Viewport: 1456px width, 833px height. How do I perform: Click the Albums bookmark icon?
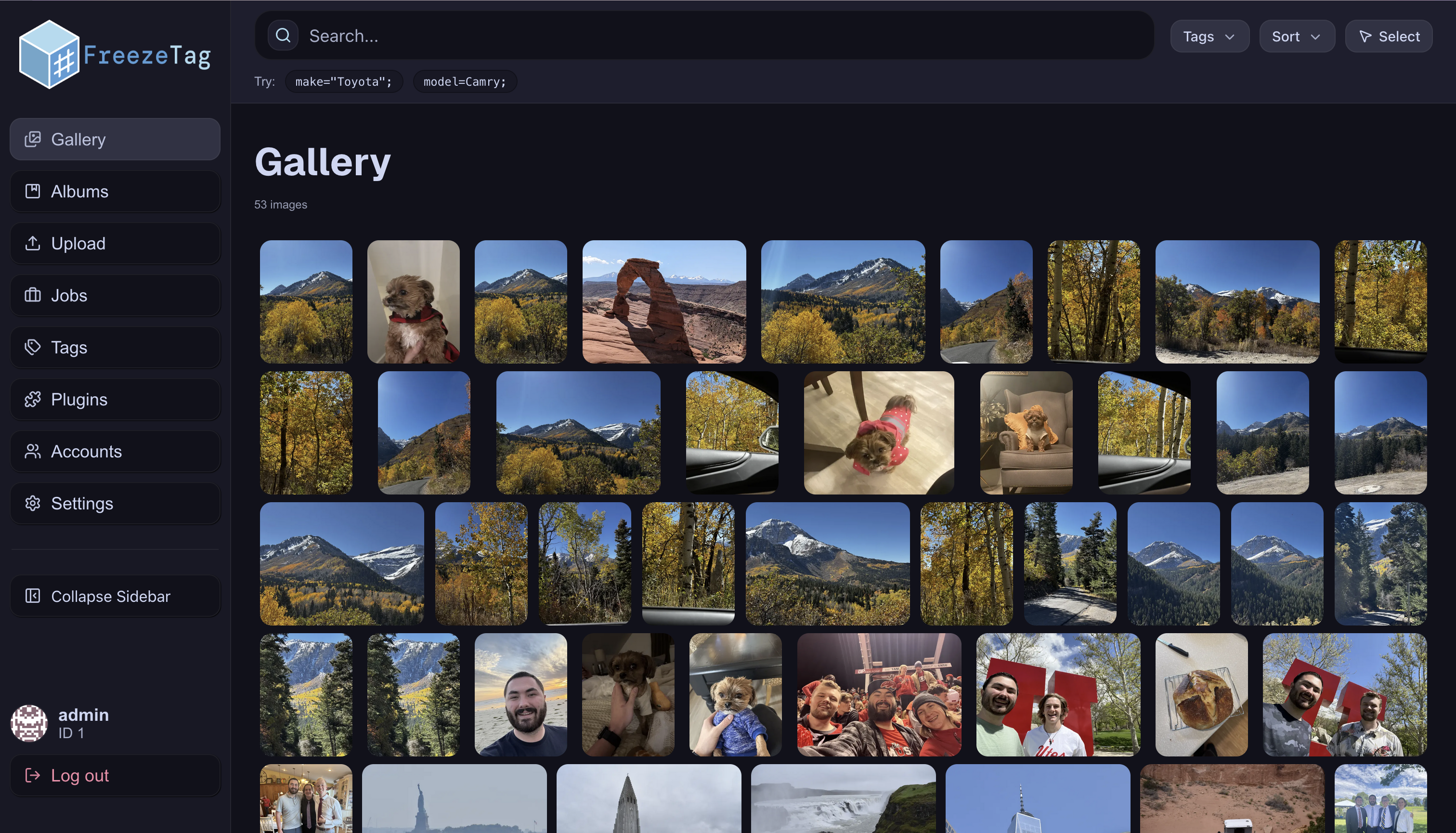point(33,191)
